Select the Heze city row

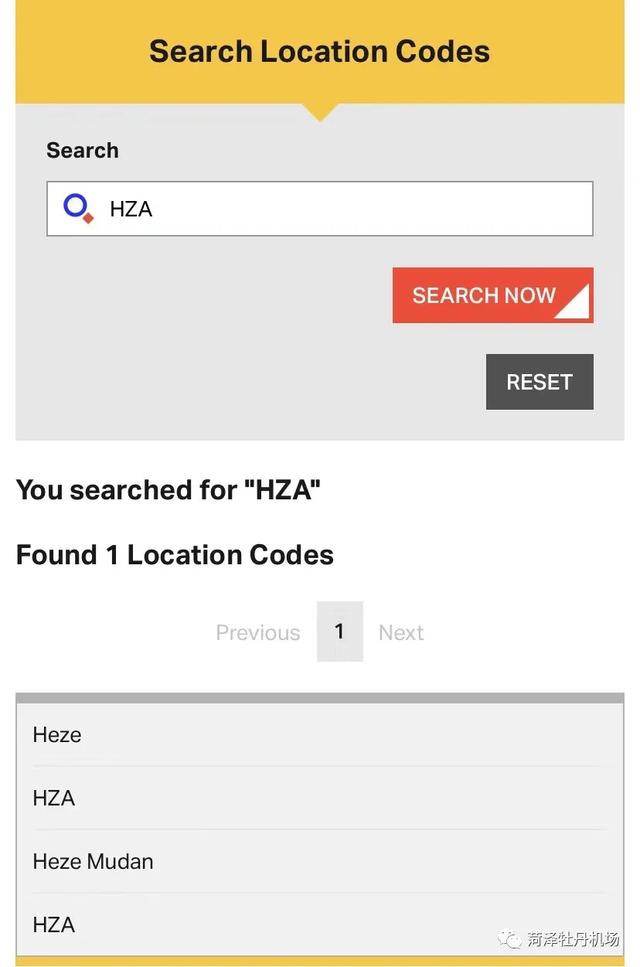click(x=320, y=735)
